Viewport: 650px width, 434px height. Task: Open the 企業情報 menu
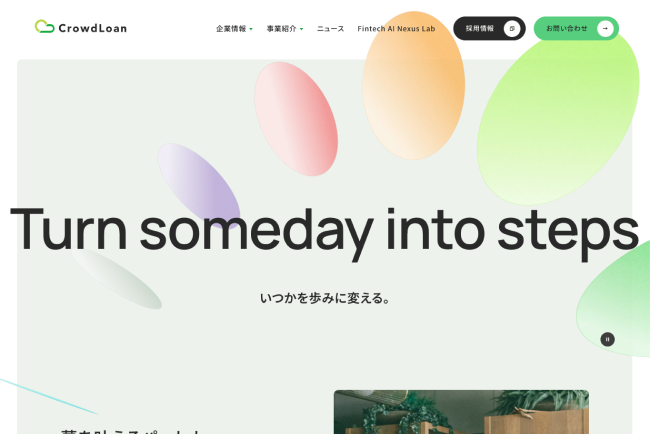[231, 29]
